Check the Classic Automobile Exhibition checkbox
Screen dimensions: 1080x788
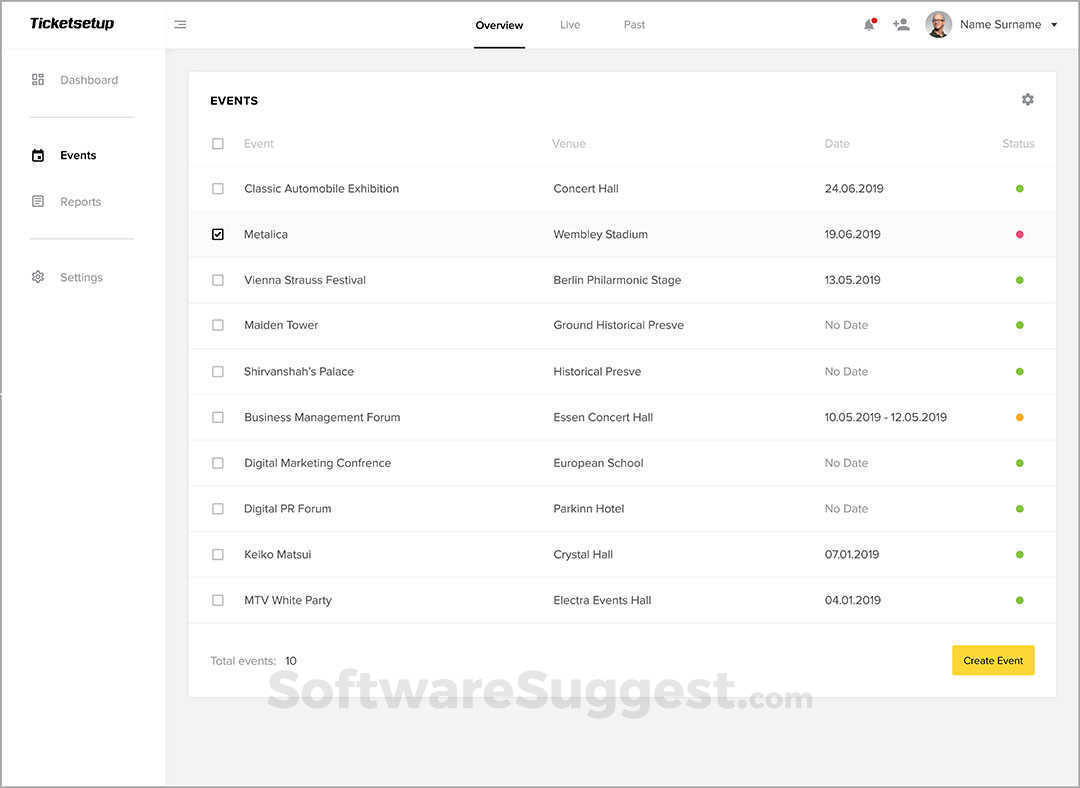point(218,189)
